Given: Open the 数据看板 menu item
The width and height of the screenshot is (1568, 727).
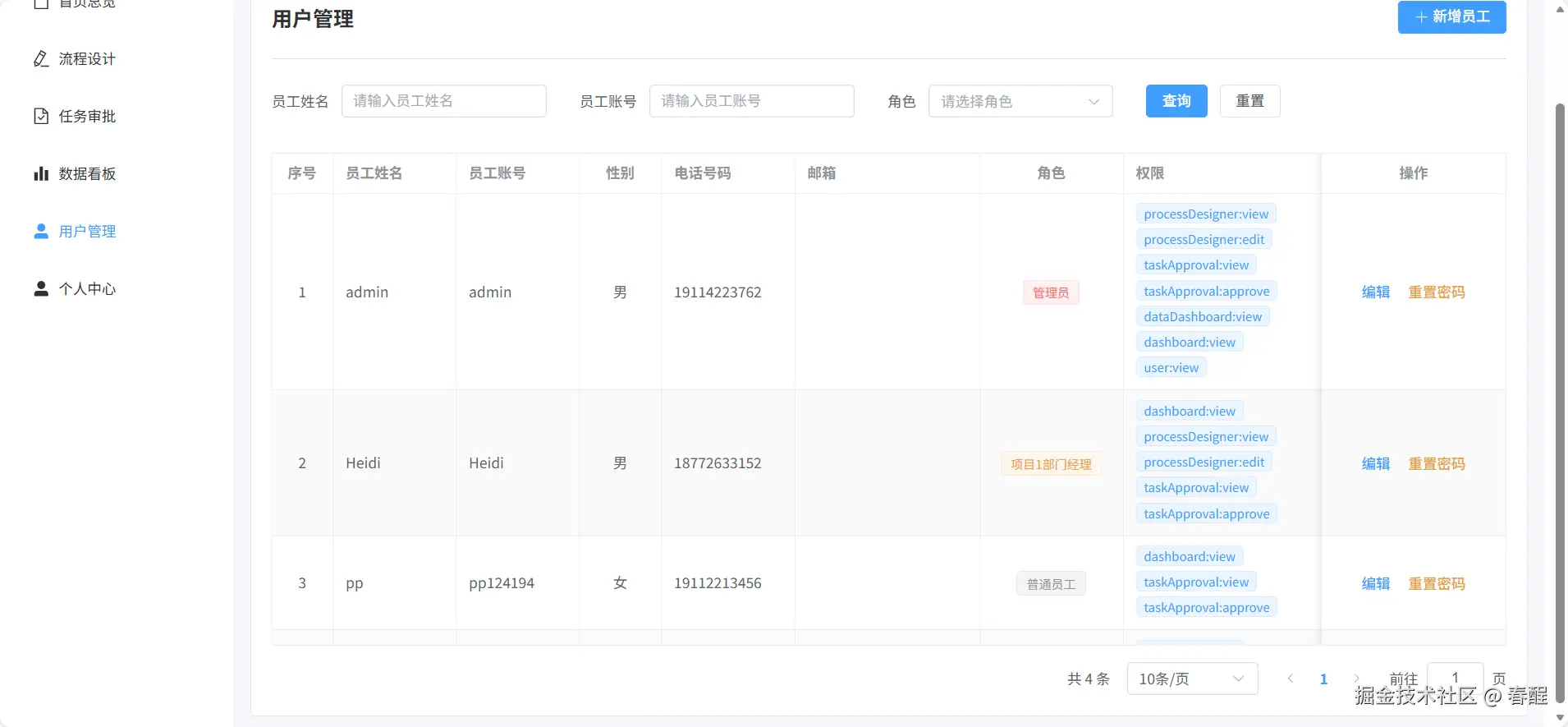Looking at the screenshot, I should click(x=87, y=174).
